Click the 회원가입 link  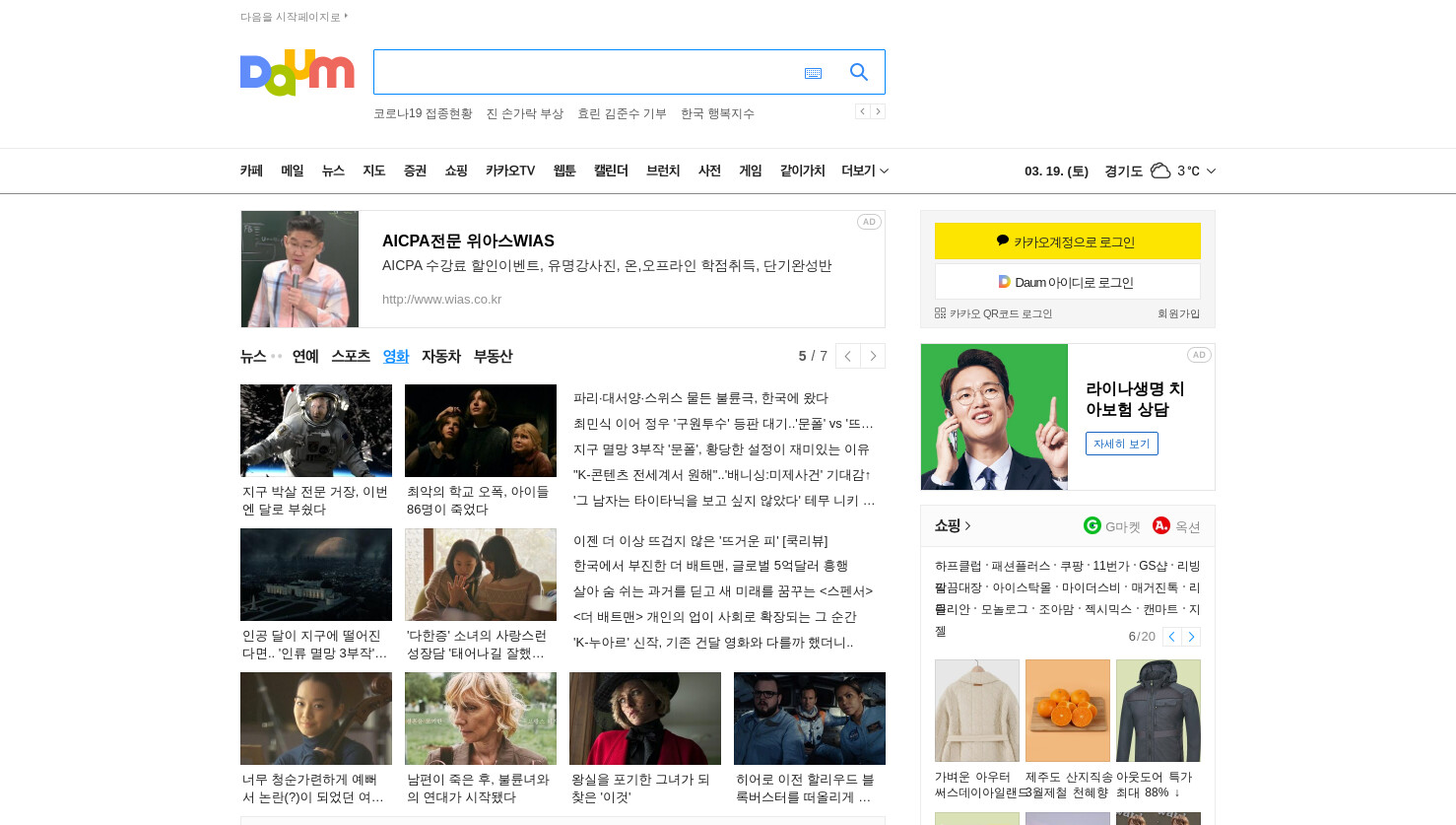(1178, 313)
